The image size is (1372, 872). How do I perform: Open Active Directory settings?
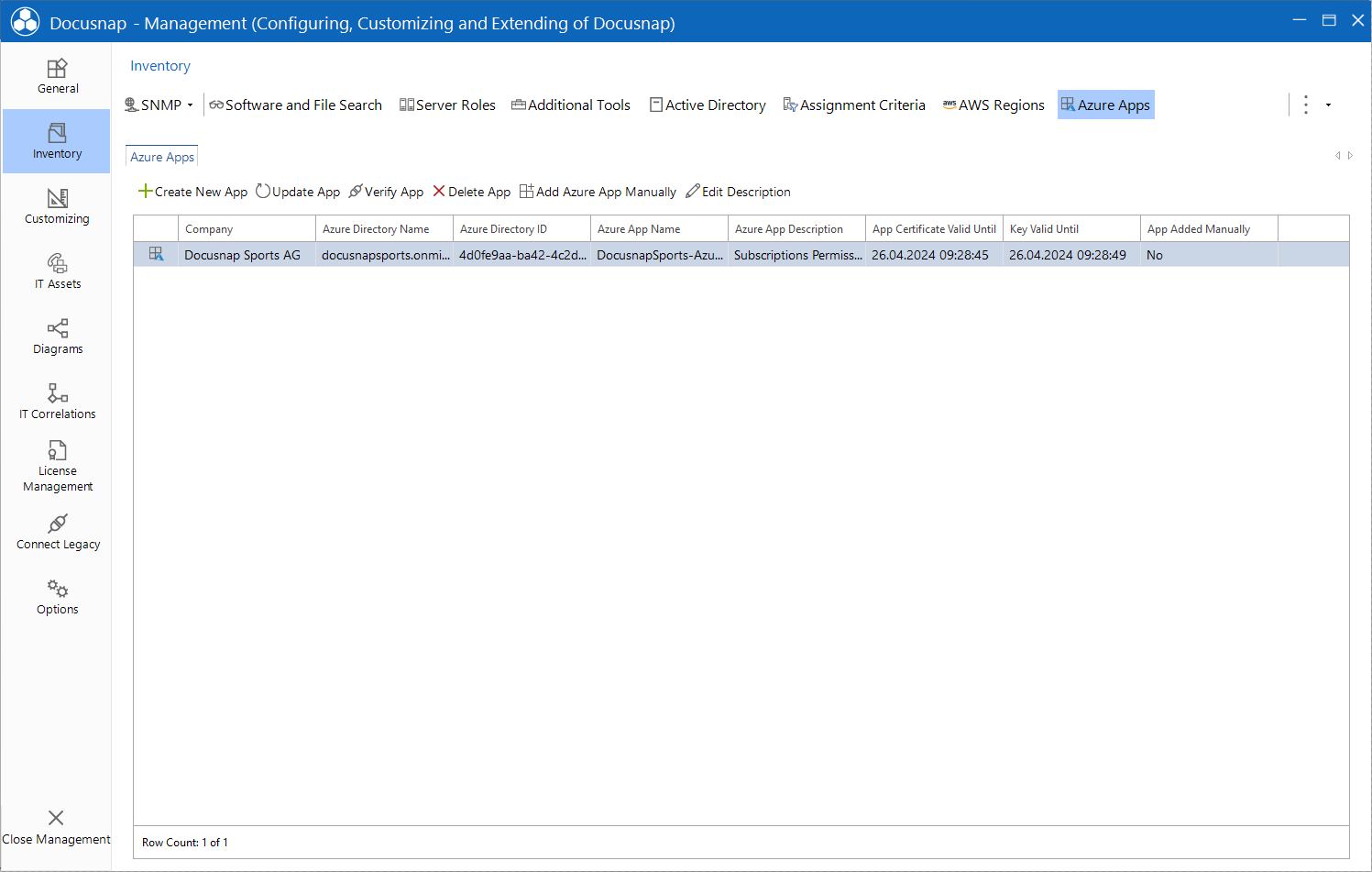tap(708, 105)
